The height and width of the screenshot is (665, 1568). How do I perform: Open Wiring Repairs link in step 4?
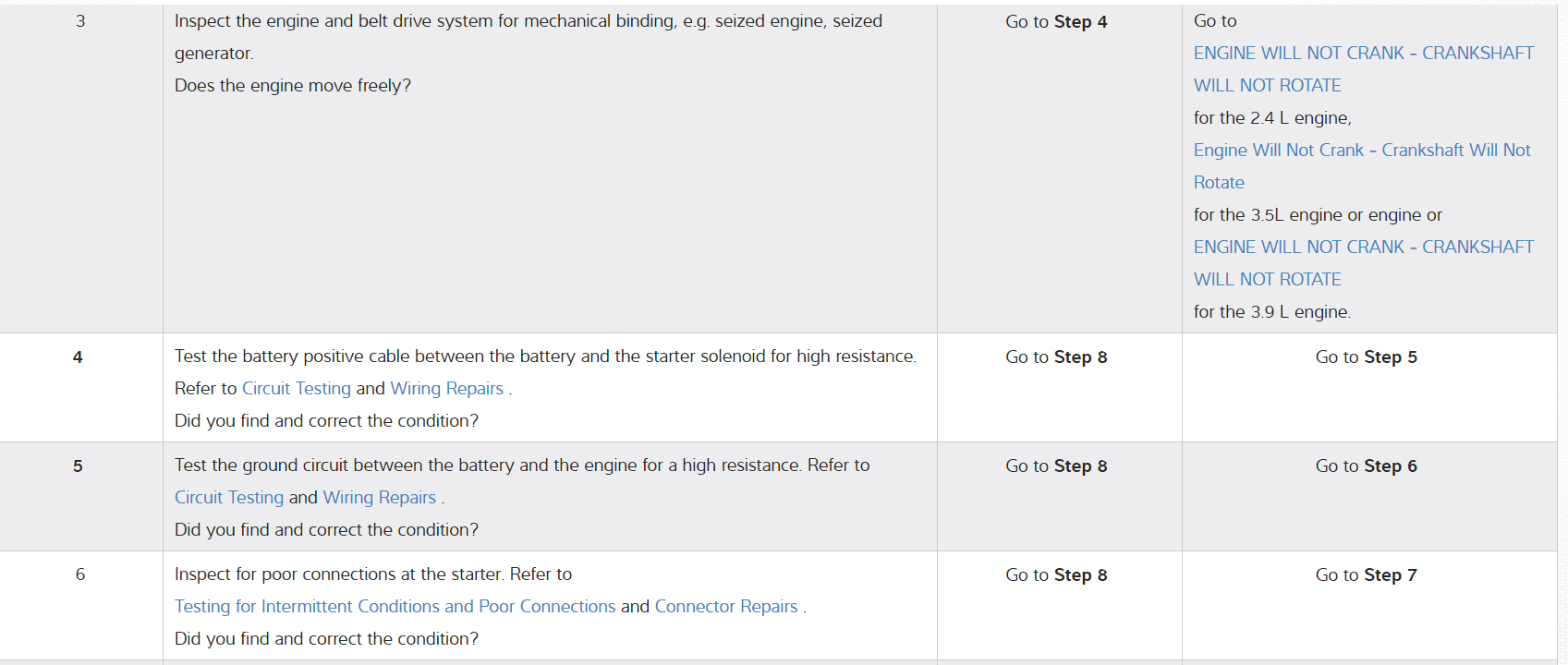tap(446, 389)
